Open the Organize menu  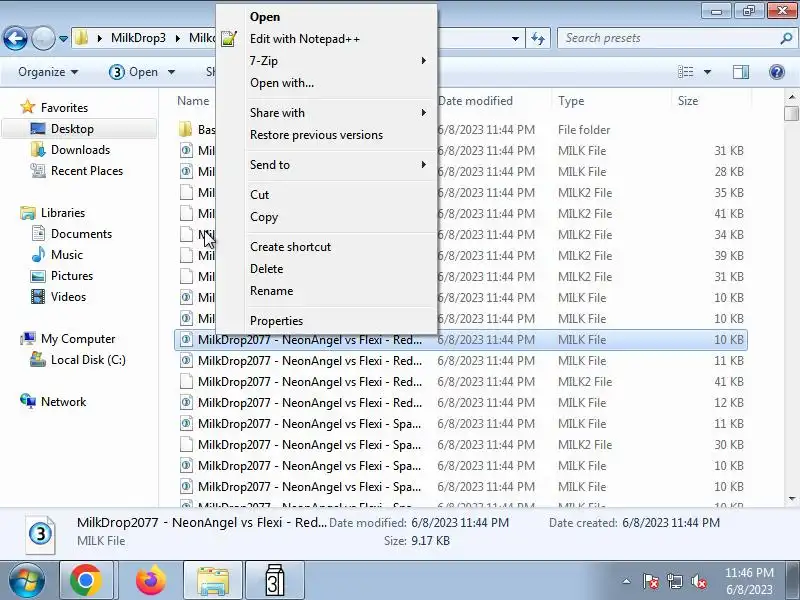[48, 72]
